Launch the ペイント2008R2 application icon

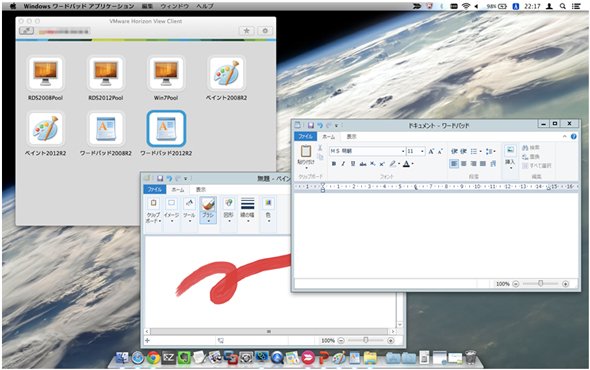point(226,73)
